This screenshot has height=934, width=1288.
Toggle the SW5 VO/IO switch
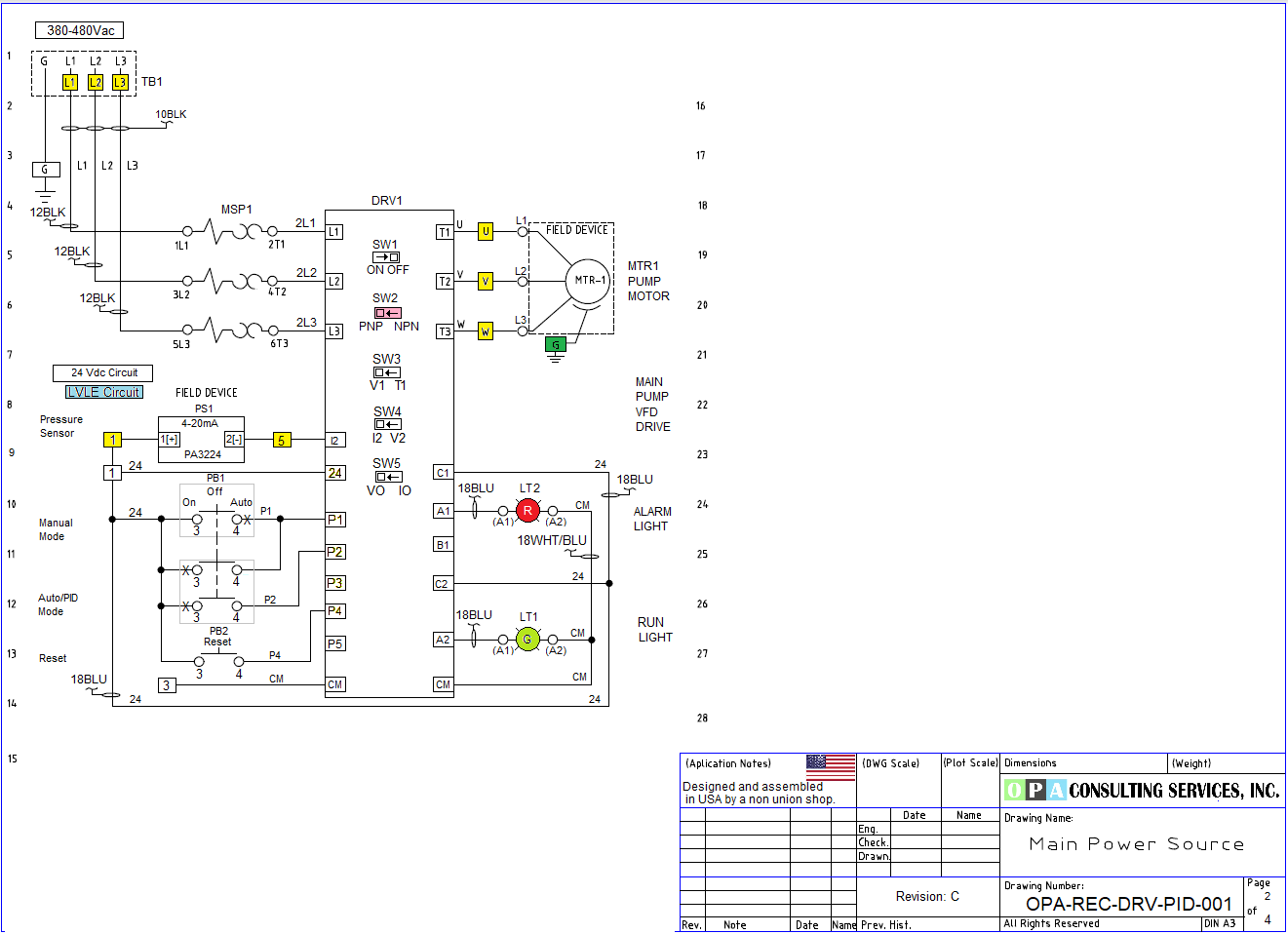click(x=388, y=477)
